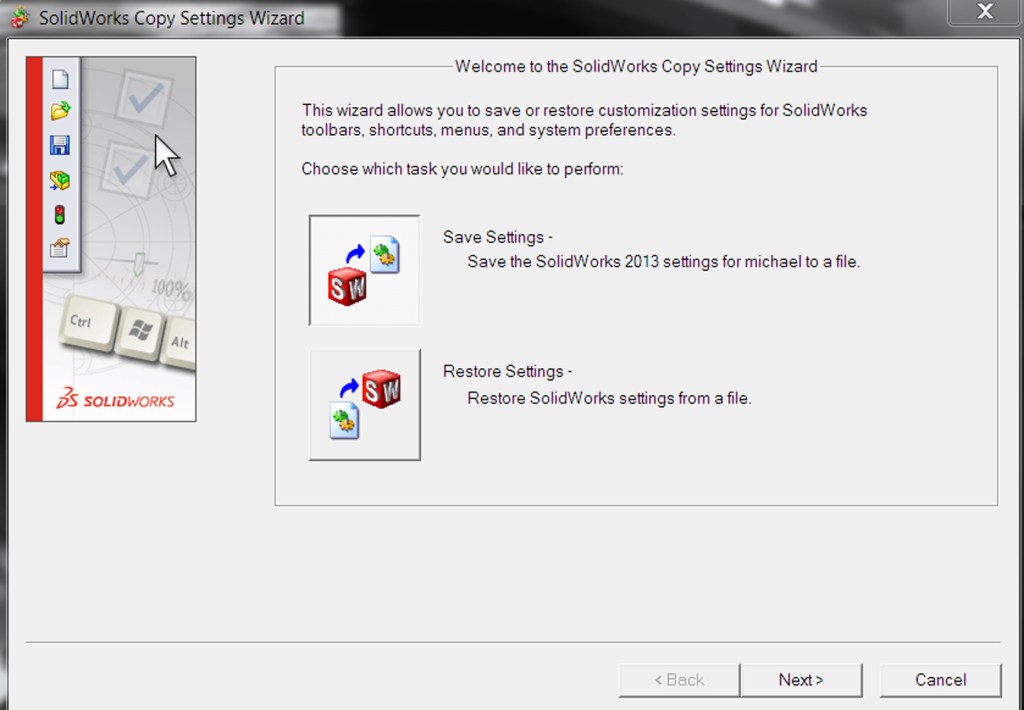
Task: Click the options clipboard icon in sidebar
Action: (60, 248)
